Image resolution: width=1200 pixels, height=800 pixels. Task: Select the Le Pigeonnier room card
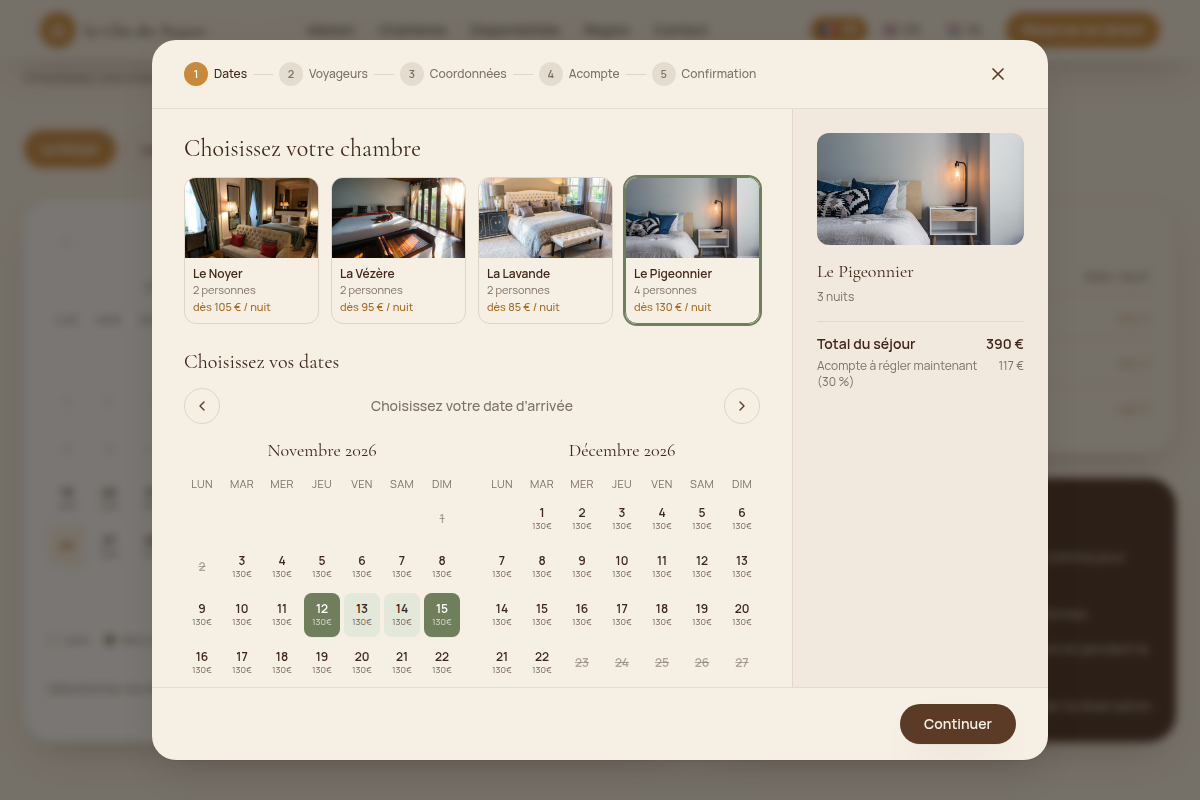pyautogui.click(x=692, y=251)
